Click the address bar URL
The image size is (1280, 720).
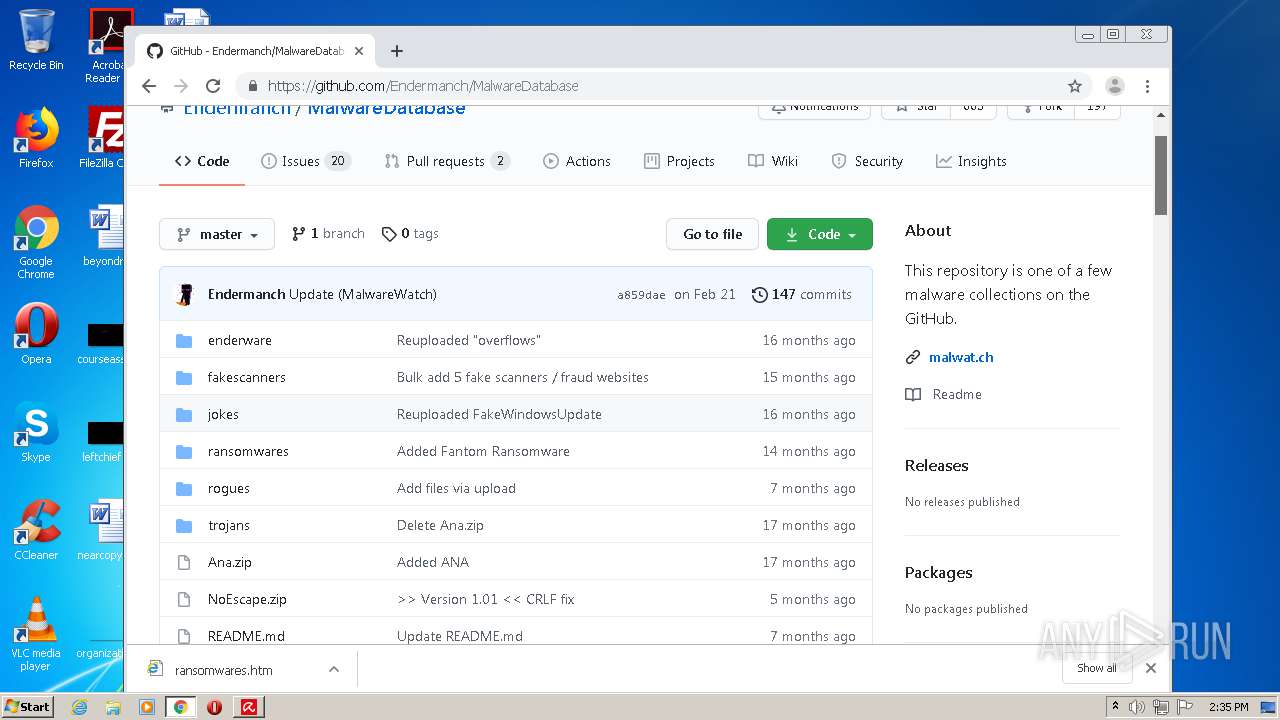tap(423, 86)
